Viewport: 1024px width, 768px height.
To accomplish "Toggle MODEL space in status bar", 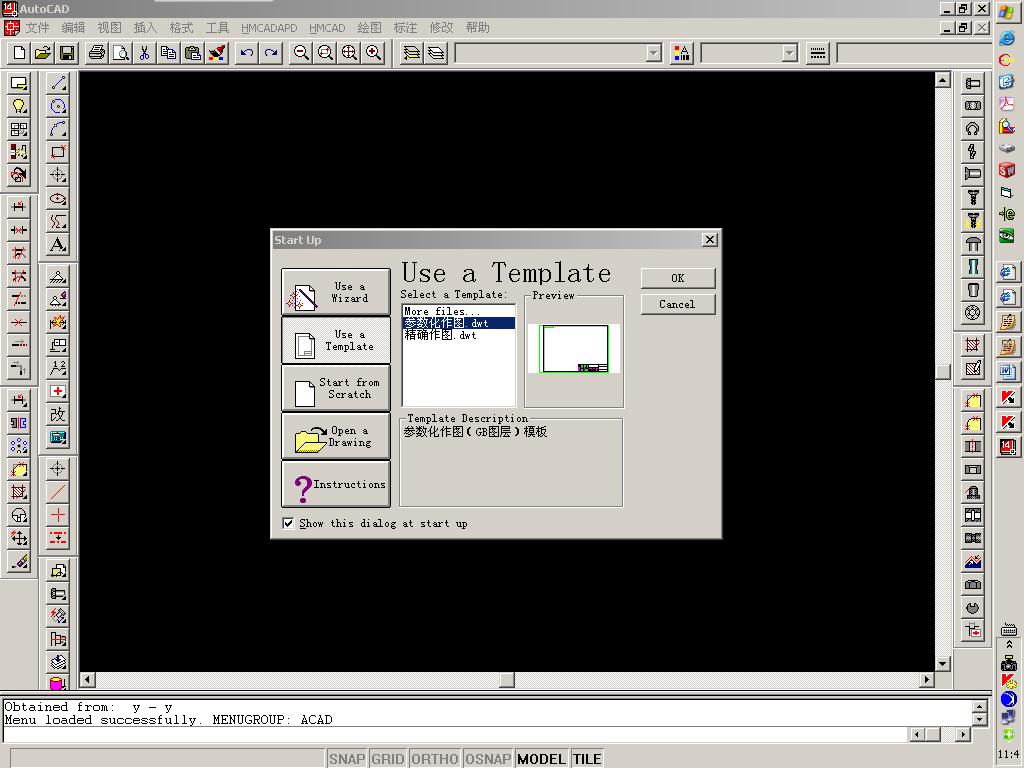I will (541, 758).
